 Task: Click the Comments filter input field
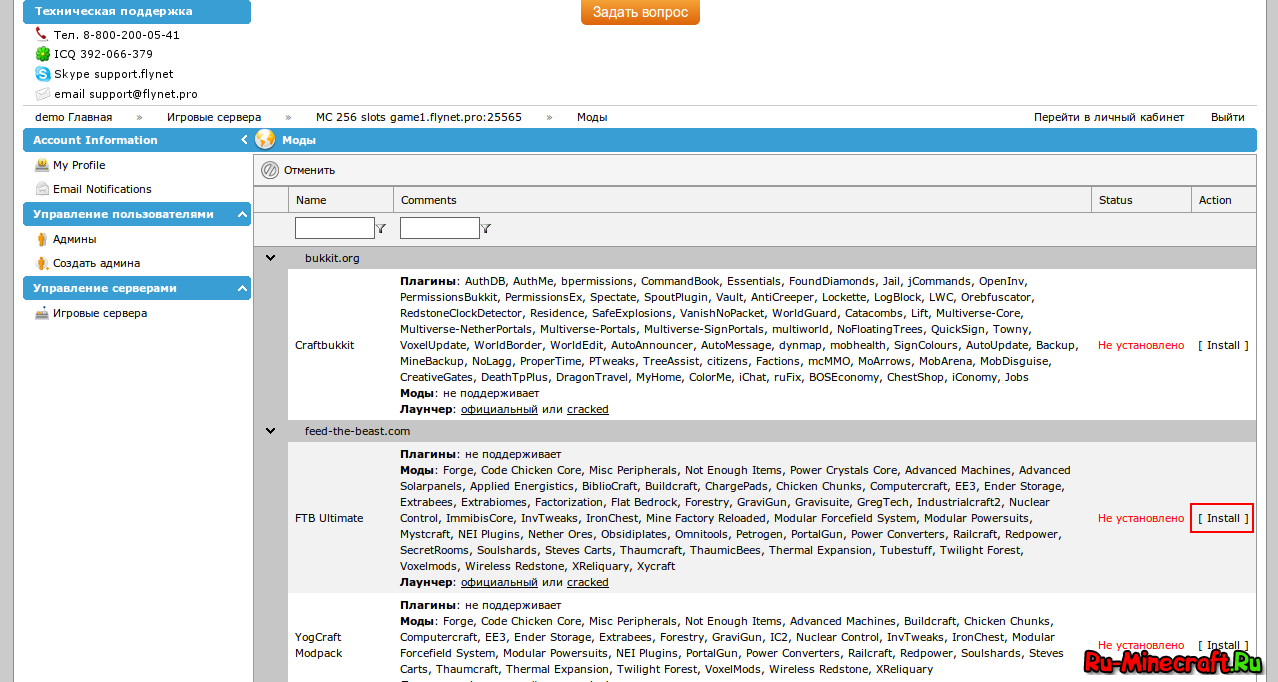(440, 228)
